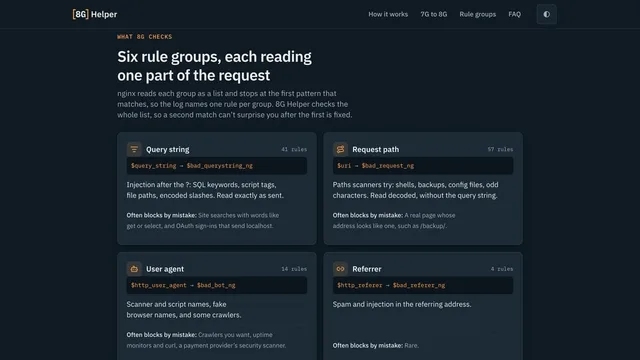Screen dimensions: 640x360
Task: Click the 'WHAT 8G CHECKS' section label
Action: [x=144, y=37]
